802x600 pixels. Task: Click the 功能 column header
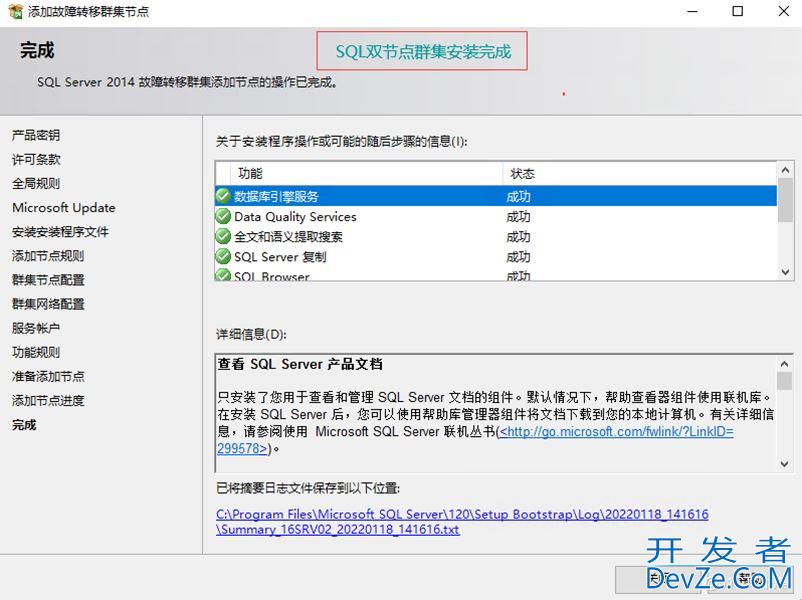(x=366, y=174)
